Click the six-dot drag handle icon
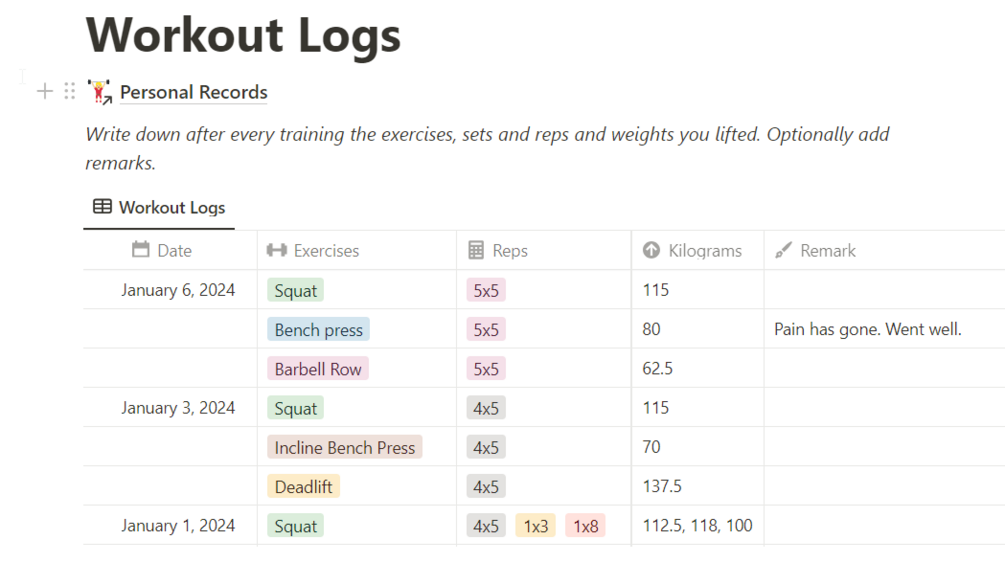Screen dimensions: 1005x562 pos(69,92)
